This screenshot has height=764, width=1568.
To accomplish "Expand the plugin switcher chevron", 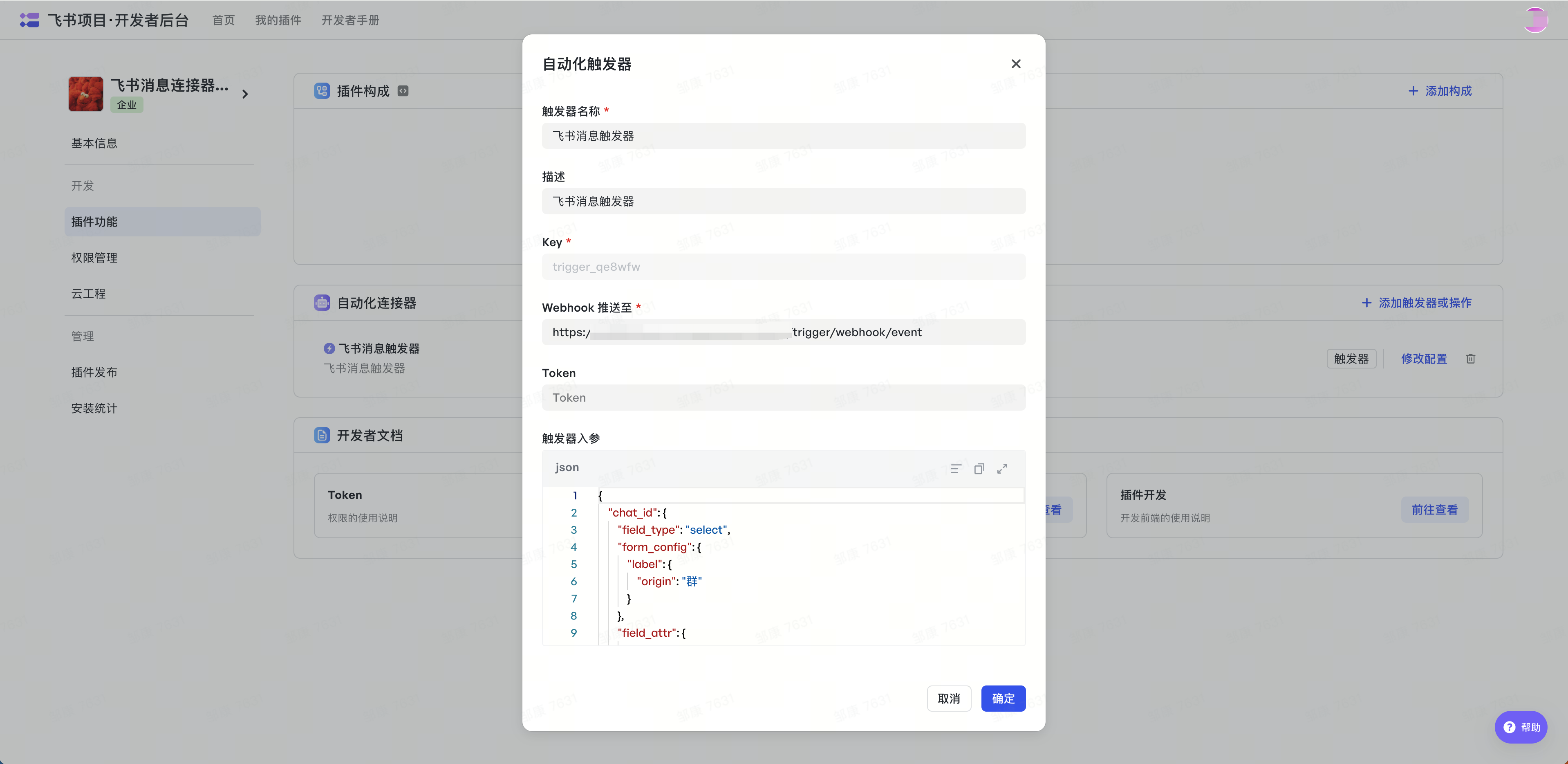I will click(245, 94).
